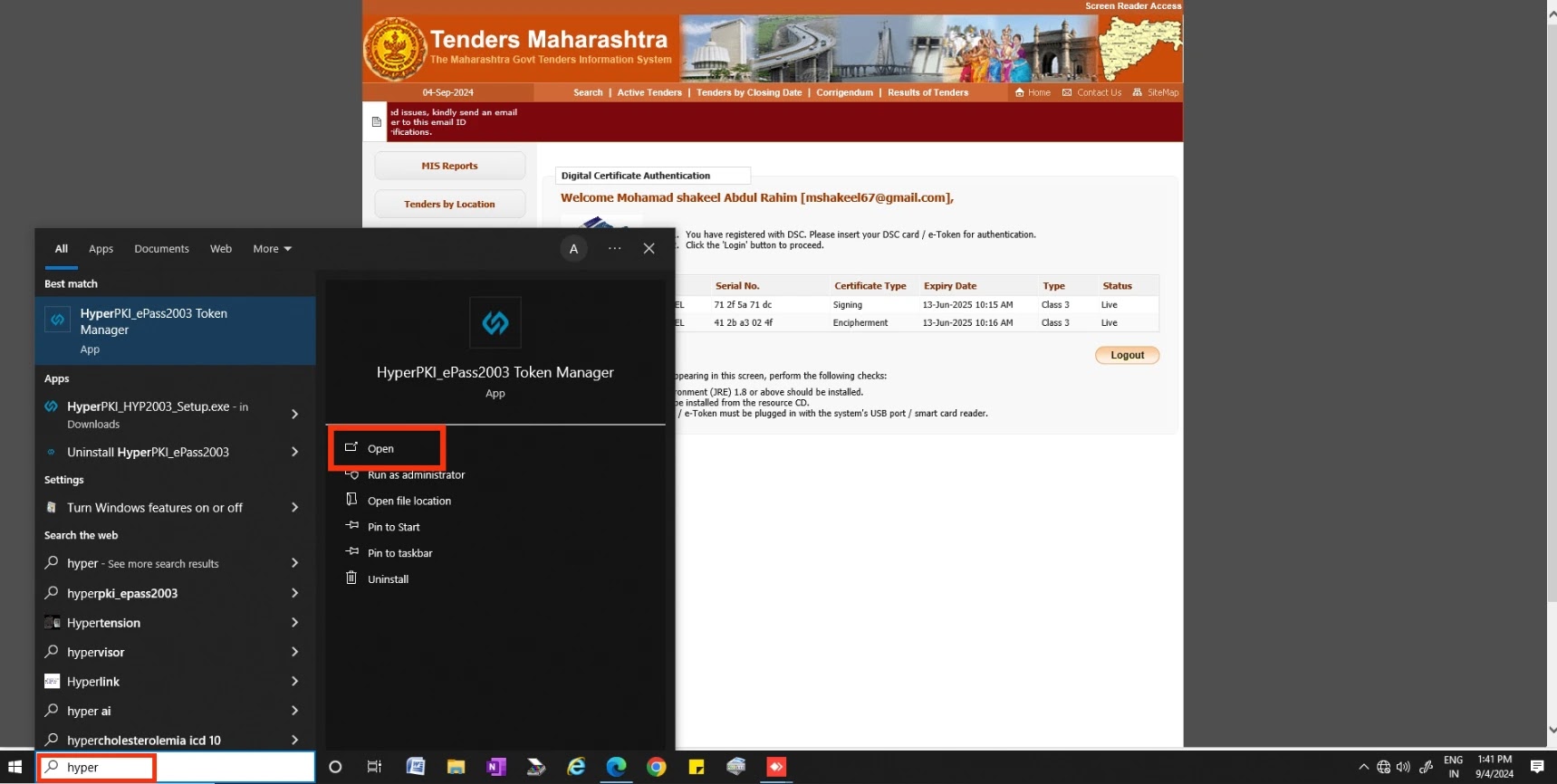Screen dimensions: 1557x784
Task: Open MIS Reports in the browser sidebar
Action: tap(449, 166)
